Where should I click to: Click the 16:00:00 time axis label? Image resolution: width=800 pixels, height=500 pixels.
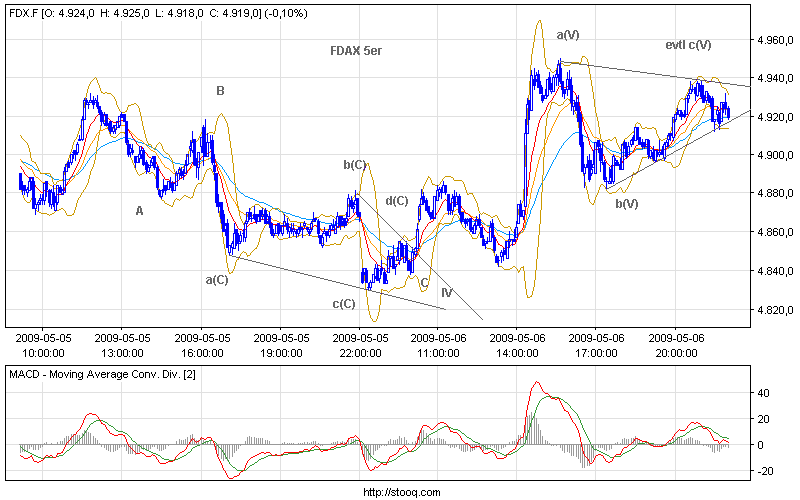coord(202,353)
